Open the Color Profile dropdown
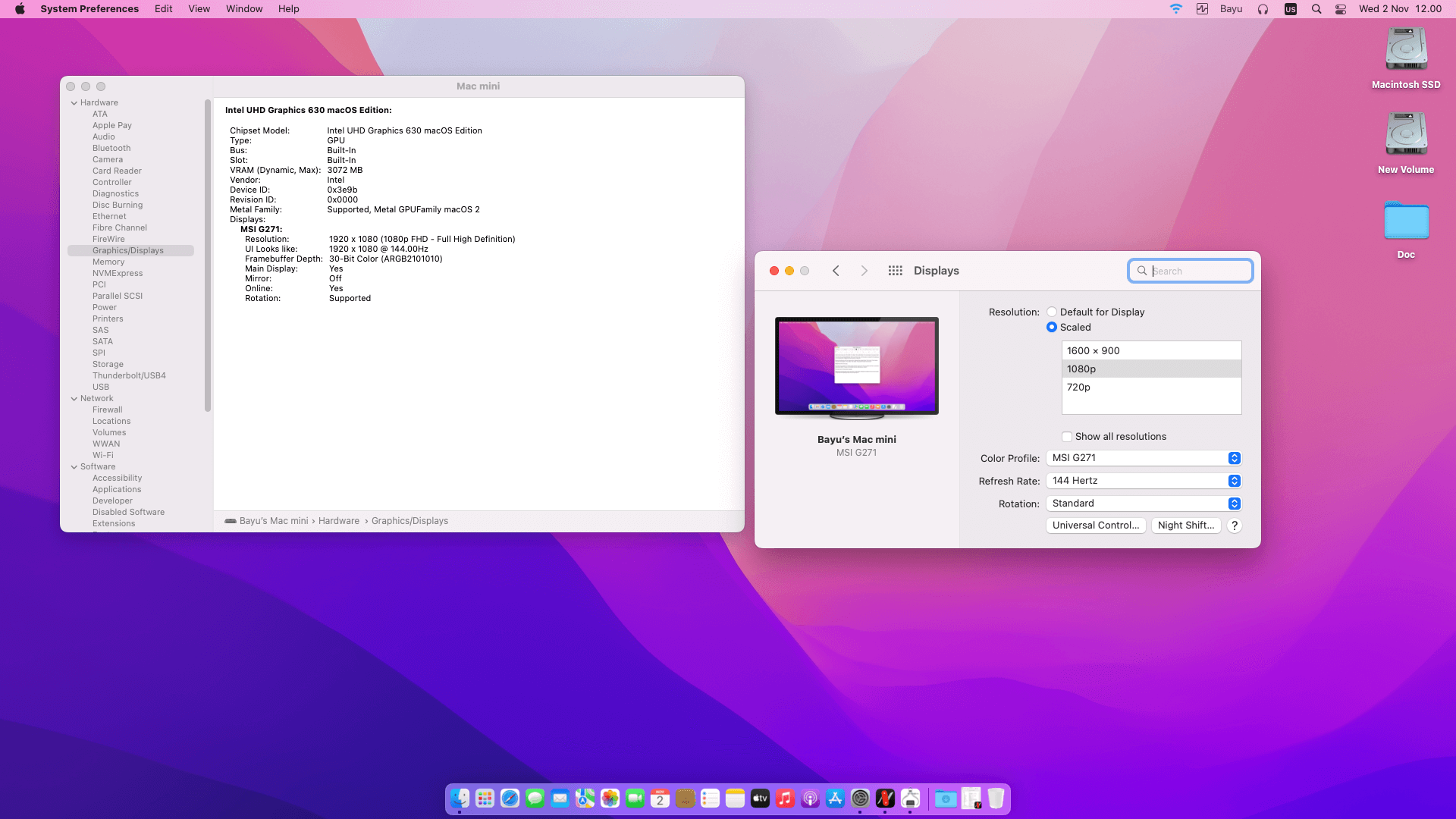 pos(1144,458)
